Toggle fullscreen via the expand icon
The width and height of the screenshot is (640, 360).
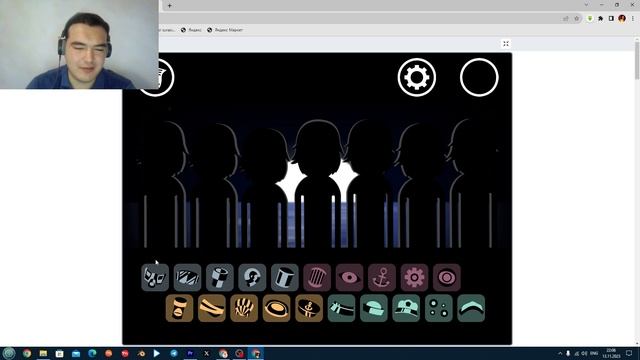click(506, 44)
